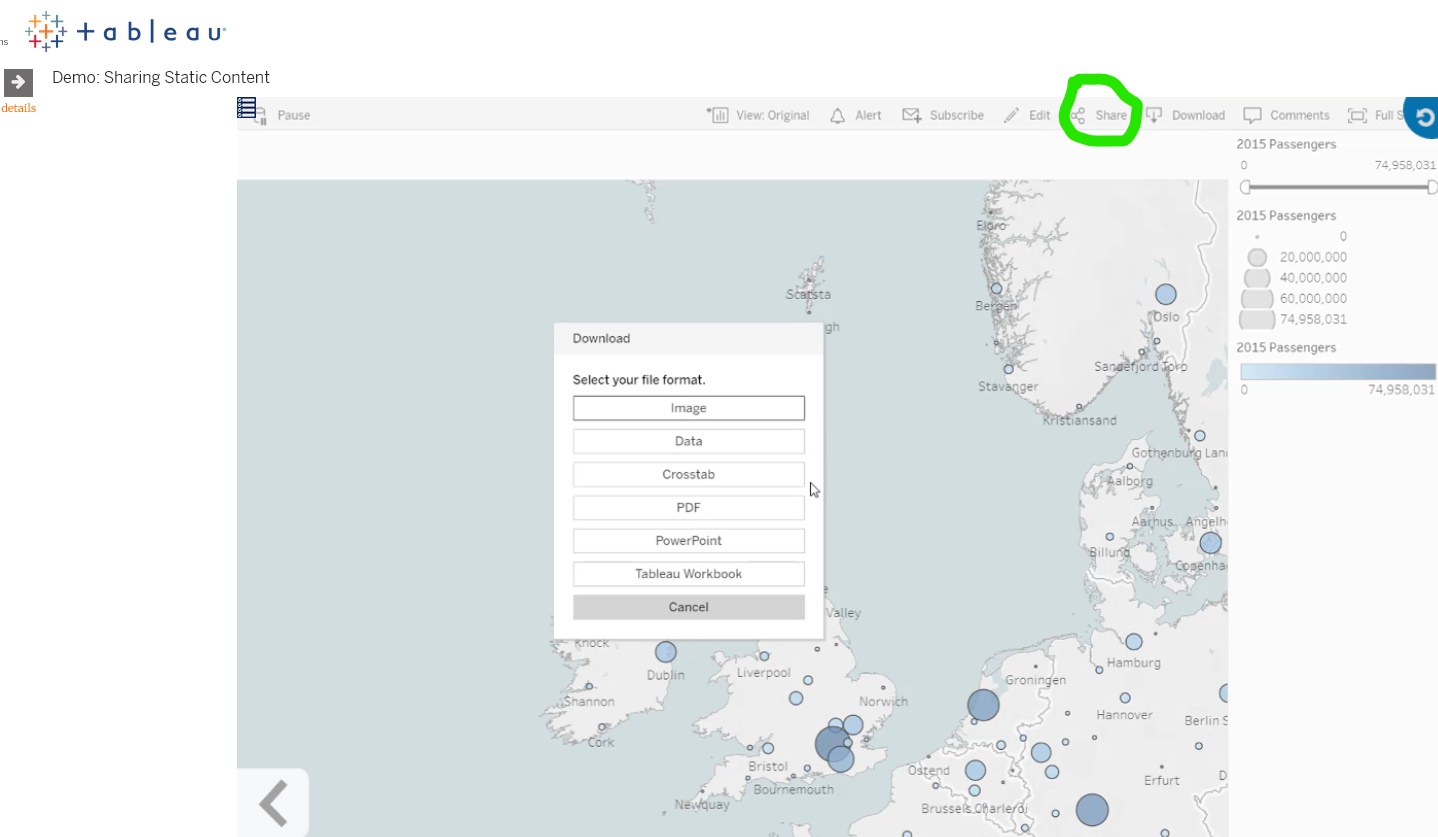Click the 20,000,000 size legend circle
The width and height of the screenshot is (1438, 837).
point(1257,257)
